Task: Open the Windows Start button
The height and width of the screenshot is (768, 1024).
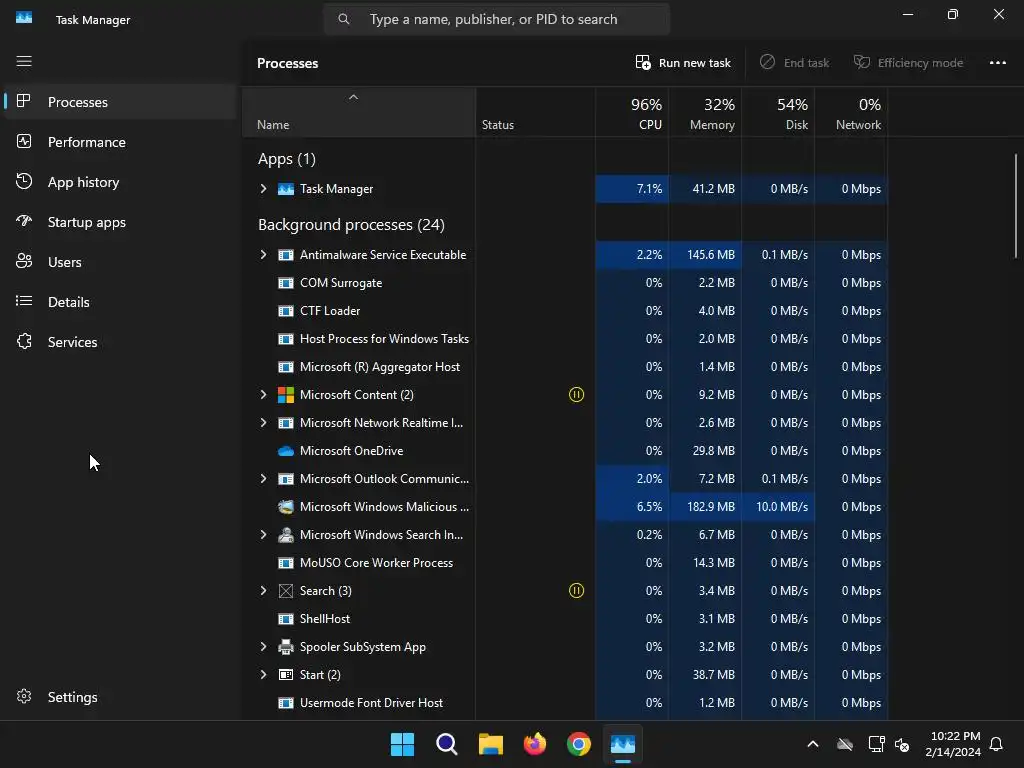Action: pos(402,744)
